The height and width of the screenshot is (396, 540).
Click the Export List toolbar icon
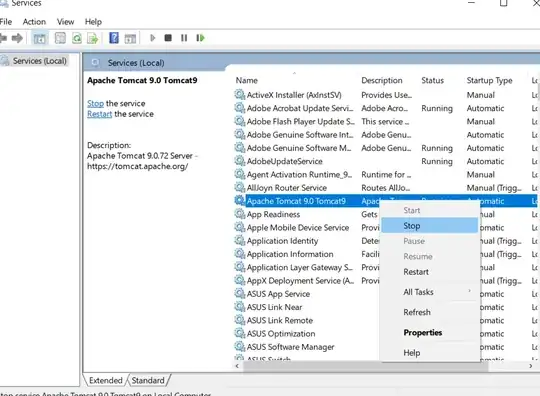93,38
